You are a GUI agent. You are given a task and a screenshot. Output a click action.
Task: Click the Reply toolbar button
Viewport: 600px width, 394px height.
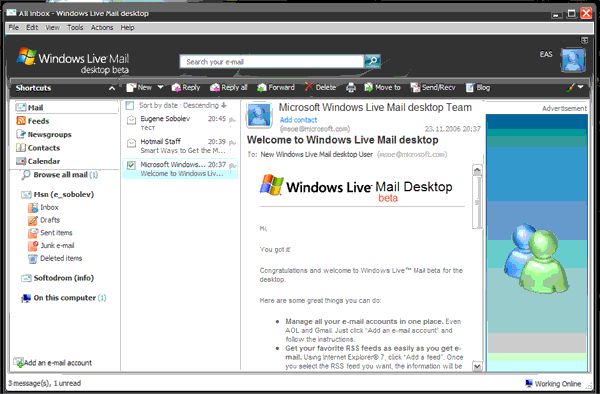(x=186, y=88)
